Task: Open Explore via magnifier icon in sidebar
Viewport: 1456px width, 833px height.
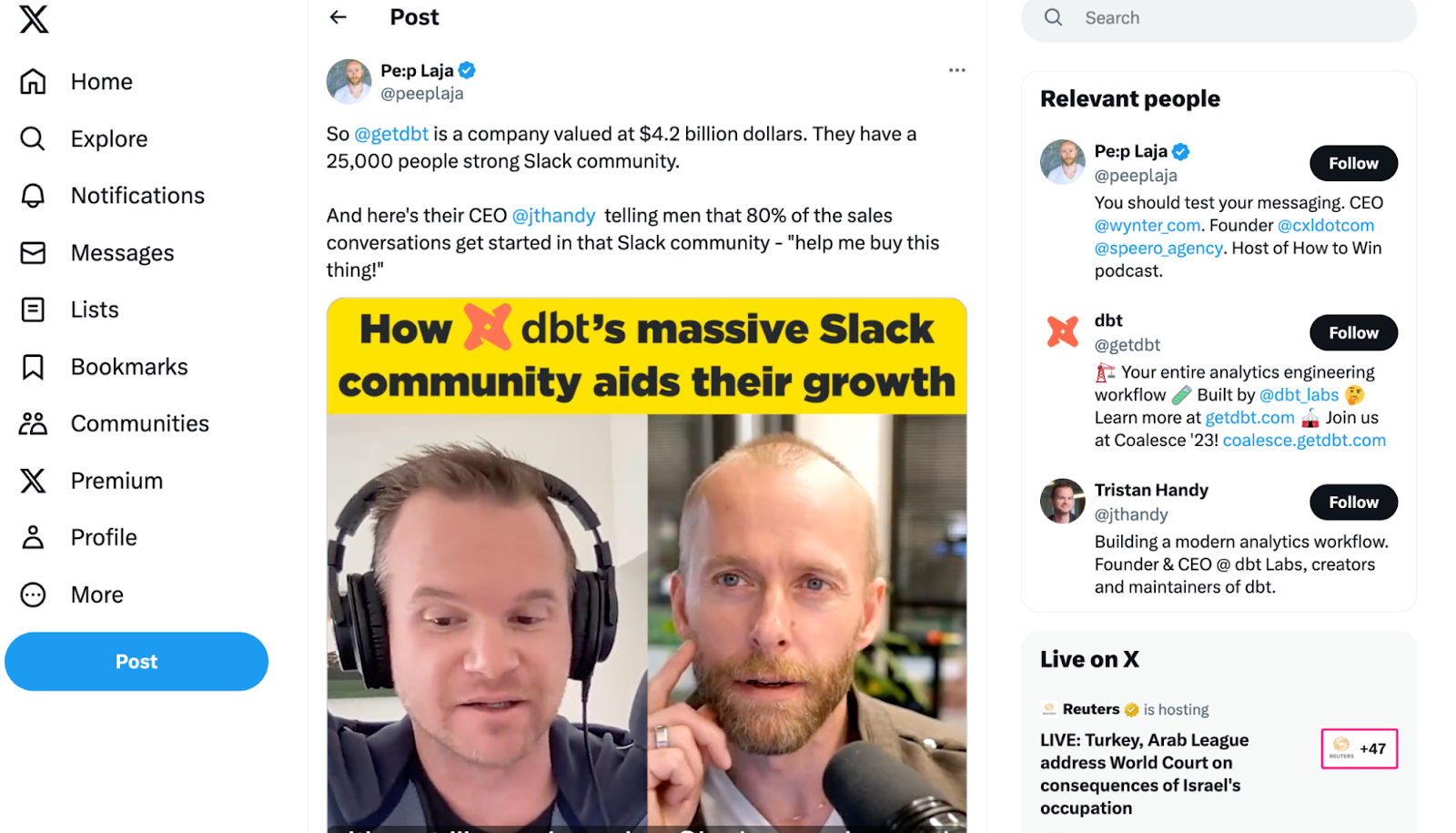Action: (x=33, y=138)
